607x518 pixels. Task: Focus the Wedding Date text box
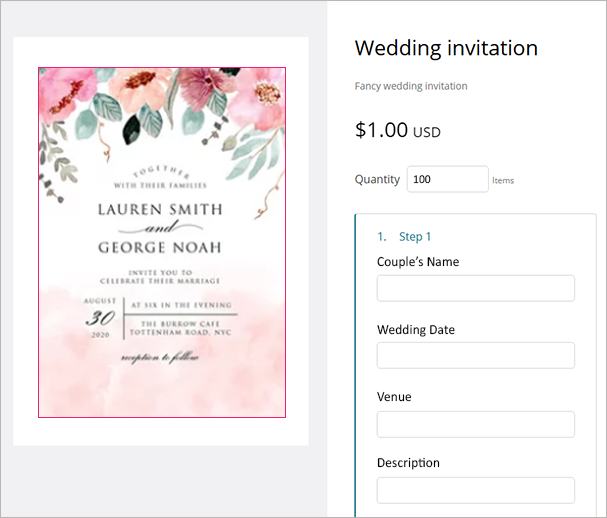[475, 355]
